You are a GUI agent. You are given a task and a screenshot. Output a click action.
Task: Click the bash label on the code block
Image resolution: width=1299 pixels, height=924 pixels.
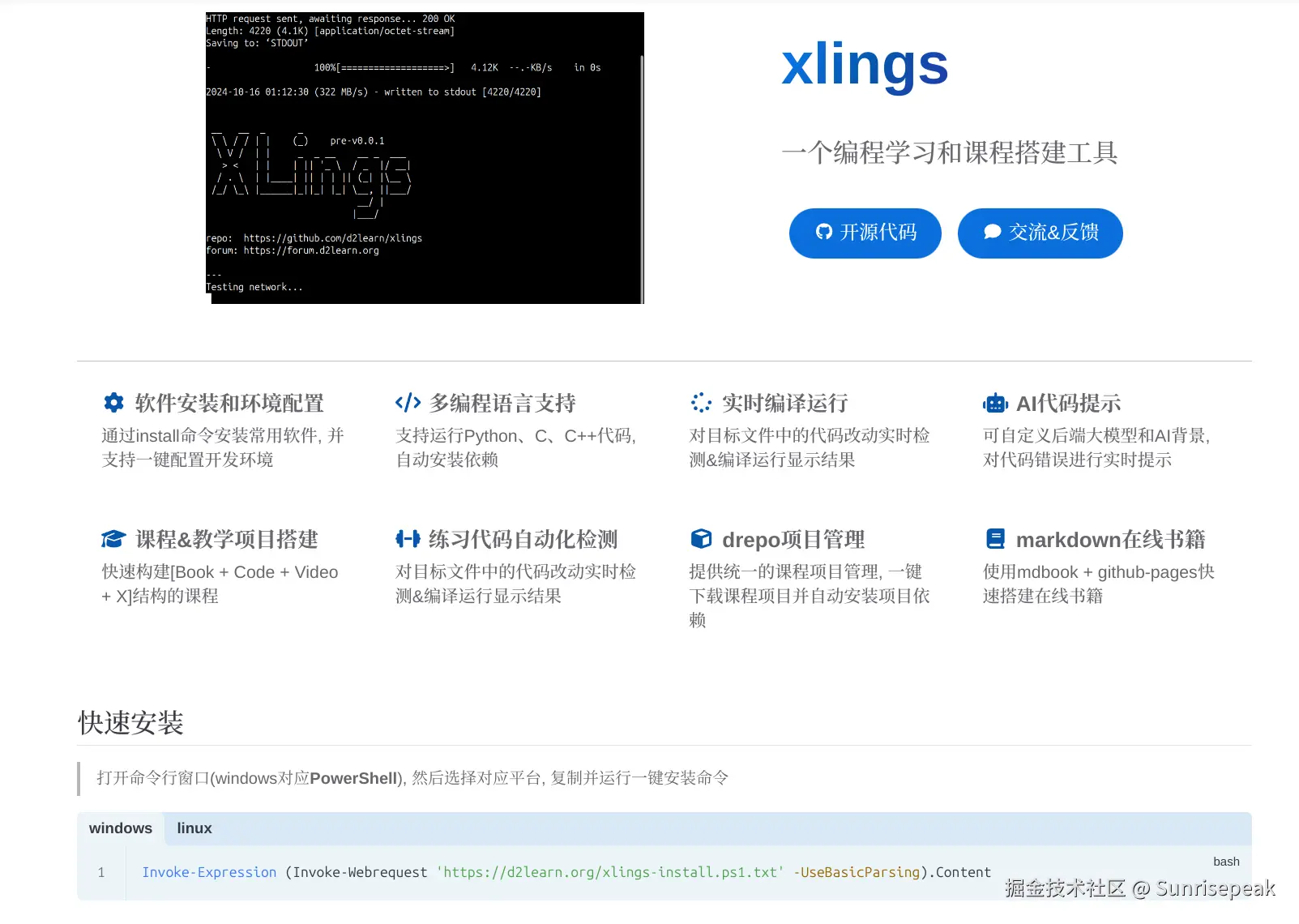pyautogui.click(x=1226, y=862)
